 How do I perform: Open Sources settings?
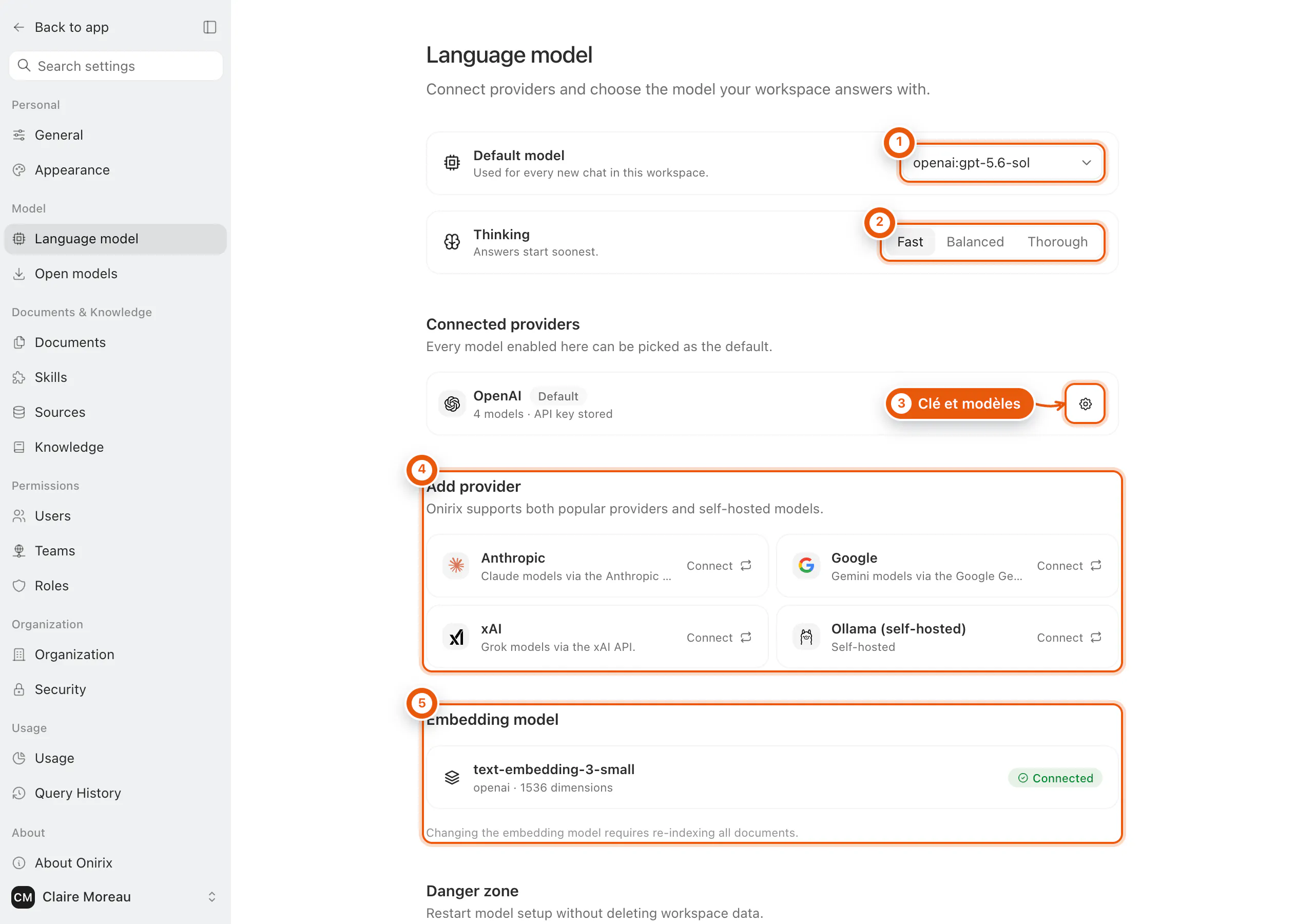pyautogui.click(x=115, y=412)
